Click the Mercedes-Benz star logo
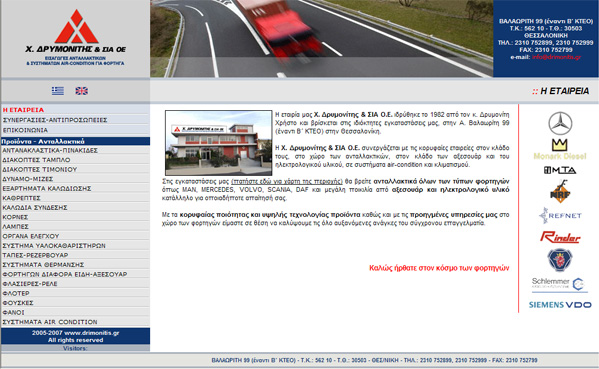 (x=560, y=123)
